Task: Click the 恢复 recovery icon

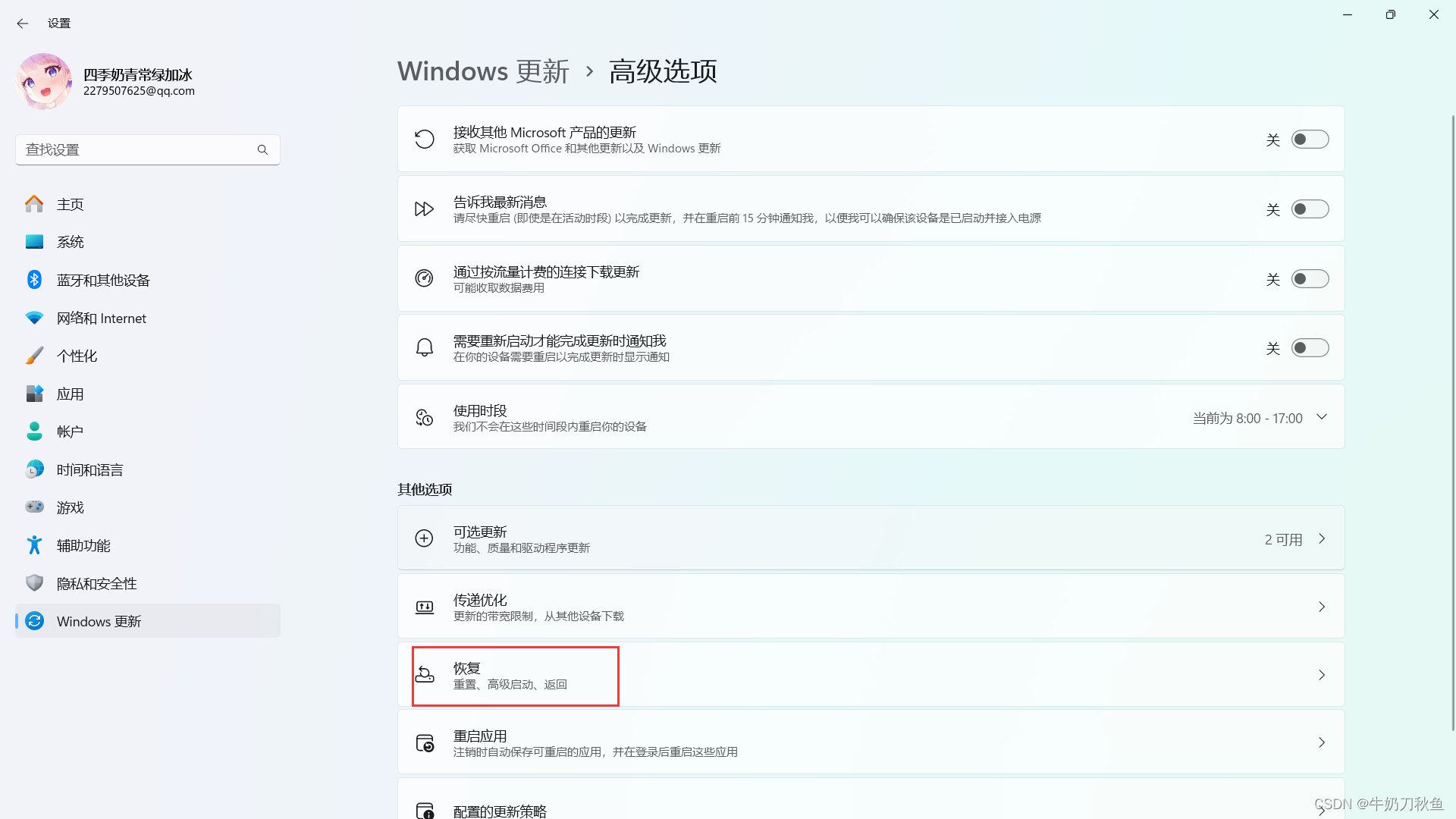Action: (425, 675)
